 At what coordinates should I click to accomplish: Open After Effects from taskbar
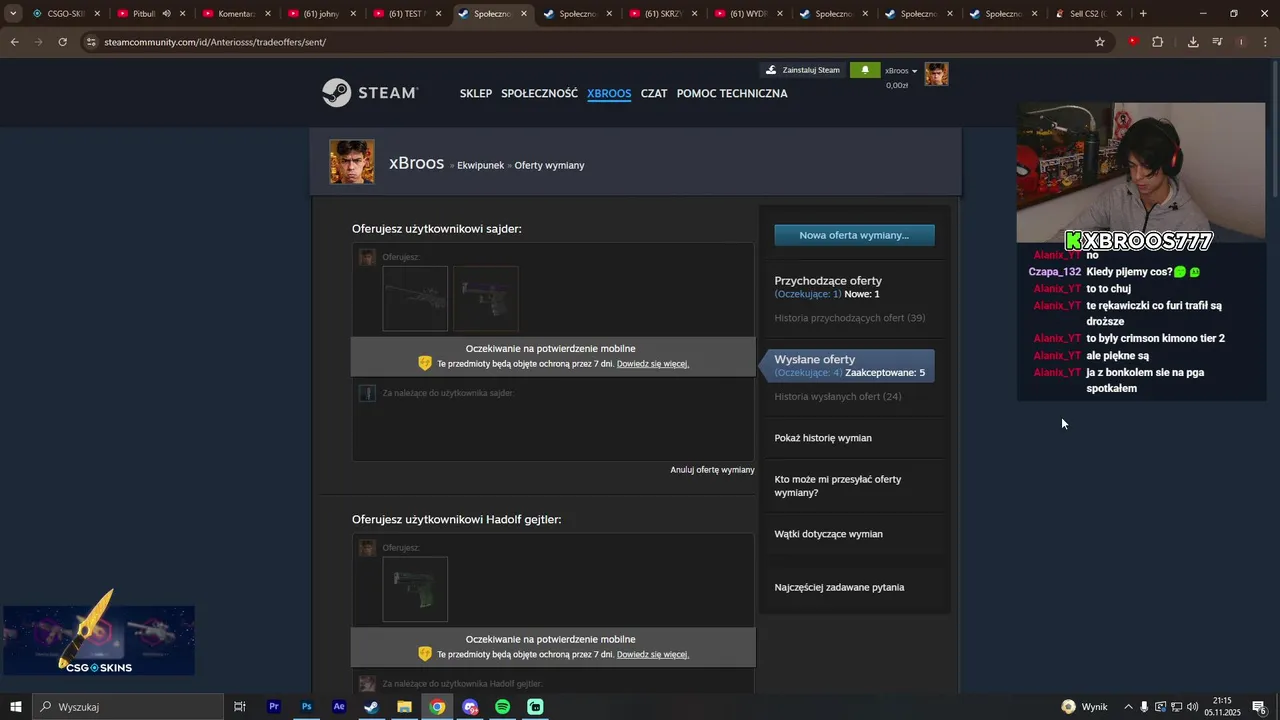coord(339,707)
